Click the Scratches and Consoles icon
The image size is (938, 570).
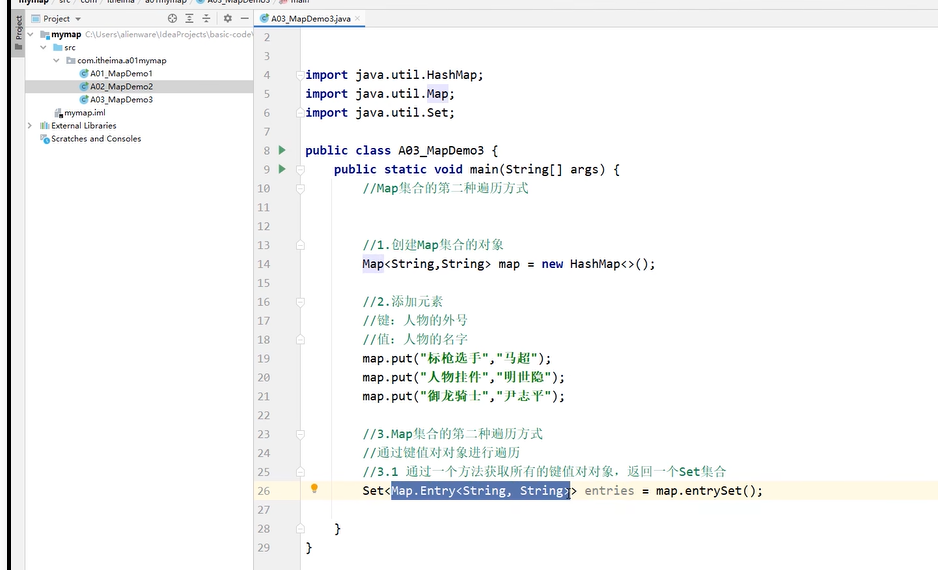(x=44, y=139)
